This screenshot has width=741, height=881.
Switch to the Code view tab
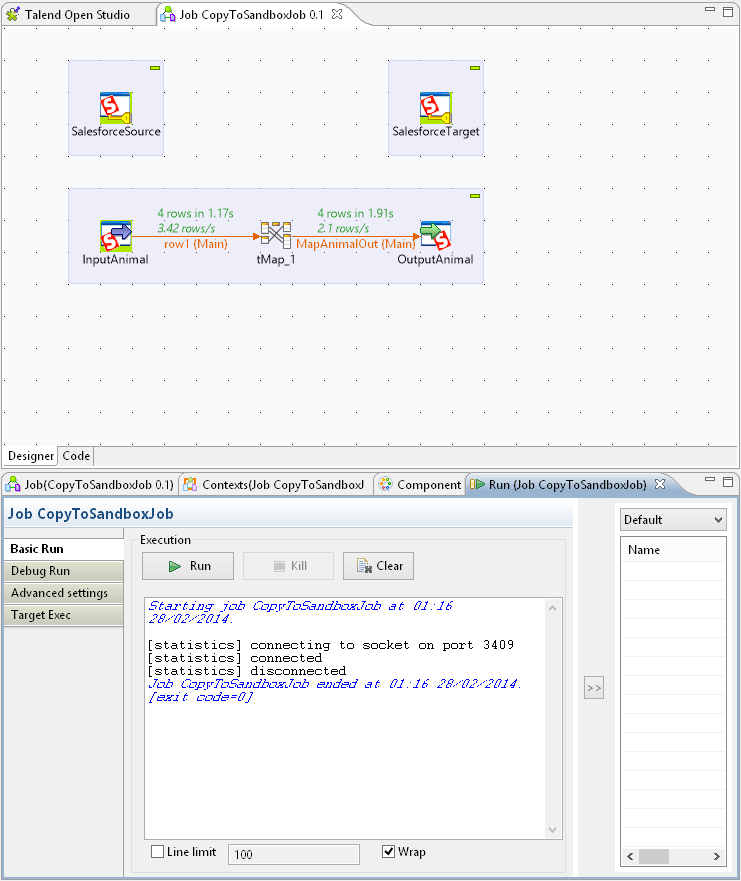76,456
